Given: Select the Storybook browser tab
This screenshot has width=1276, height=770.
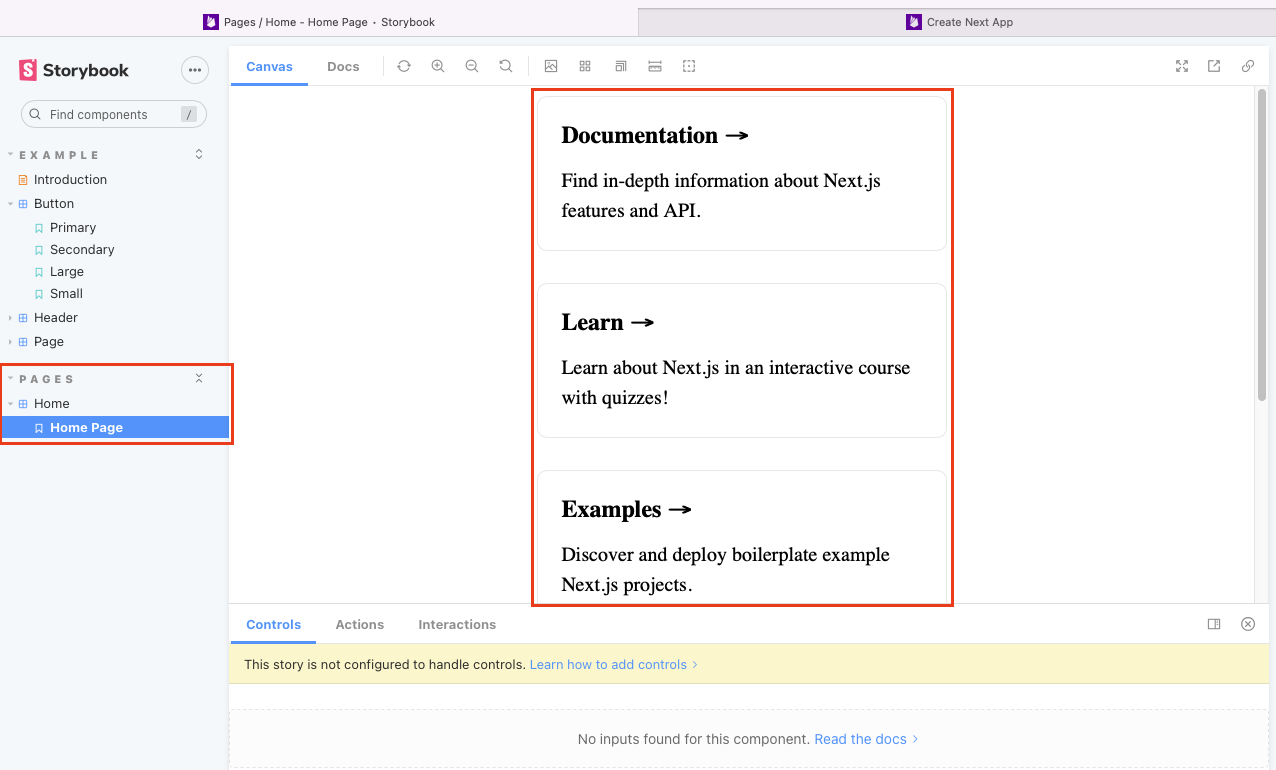Looking at the screenshot, I should pos(320,22).
